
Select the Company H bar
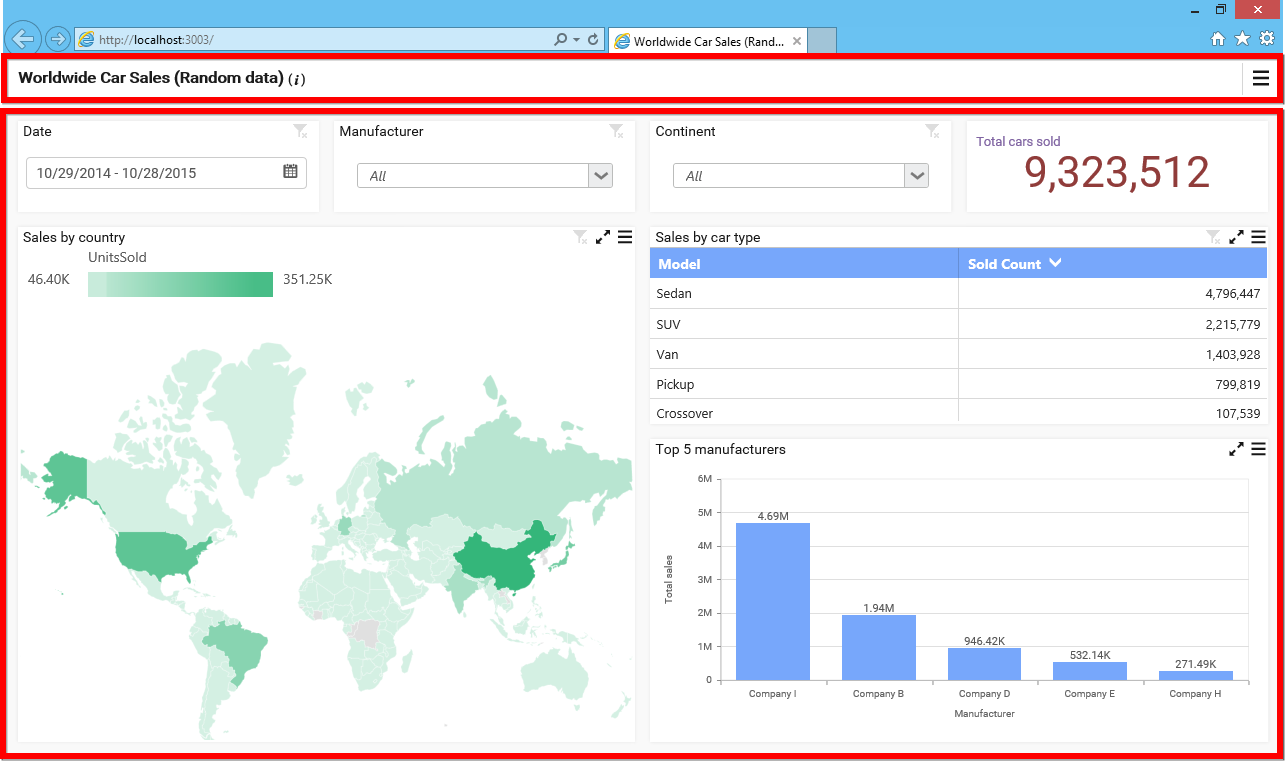pos(1196,675)
